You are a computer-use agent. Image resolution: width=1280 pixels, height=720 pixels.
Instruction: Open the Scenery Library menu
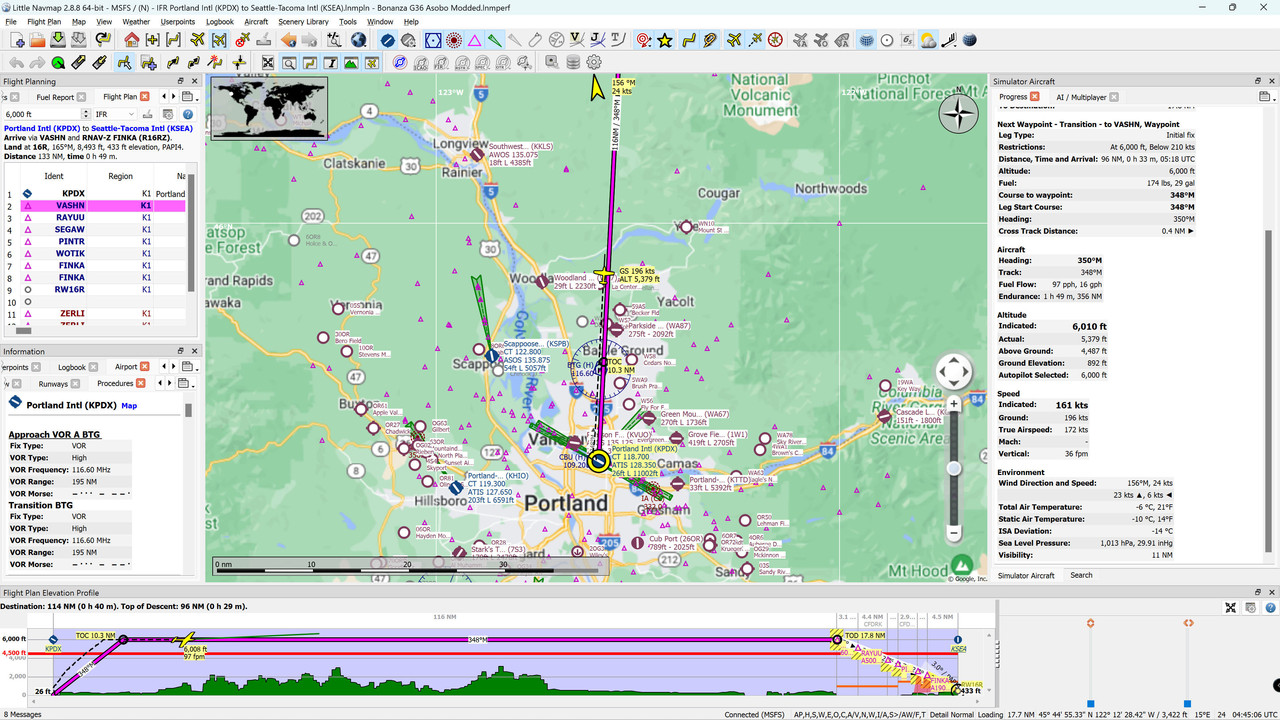303,21
